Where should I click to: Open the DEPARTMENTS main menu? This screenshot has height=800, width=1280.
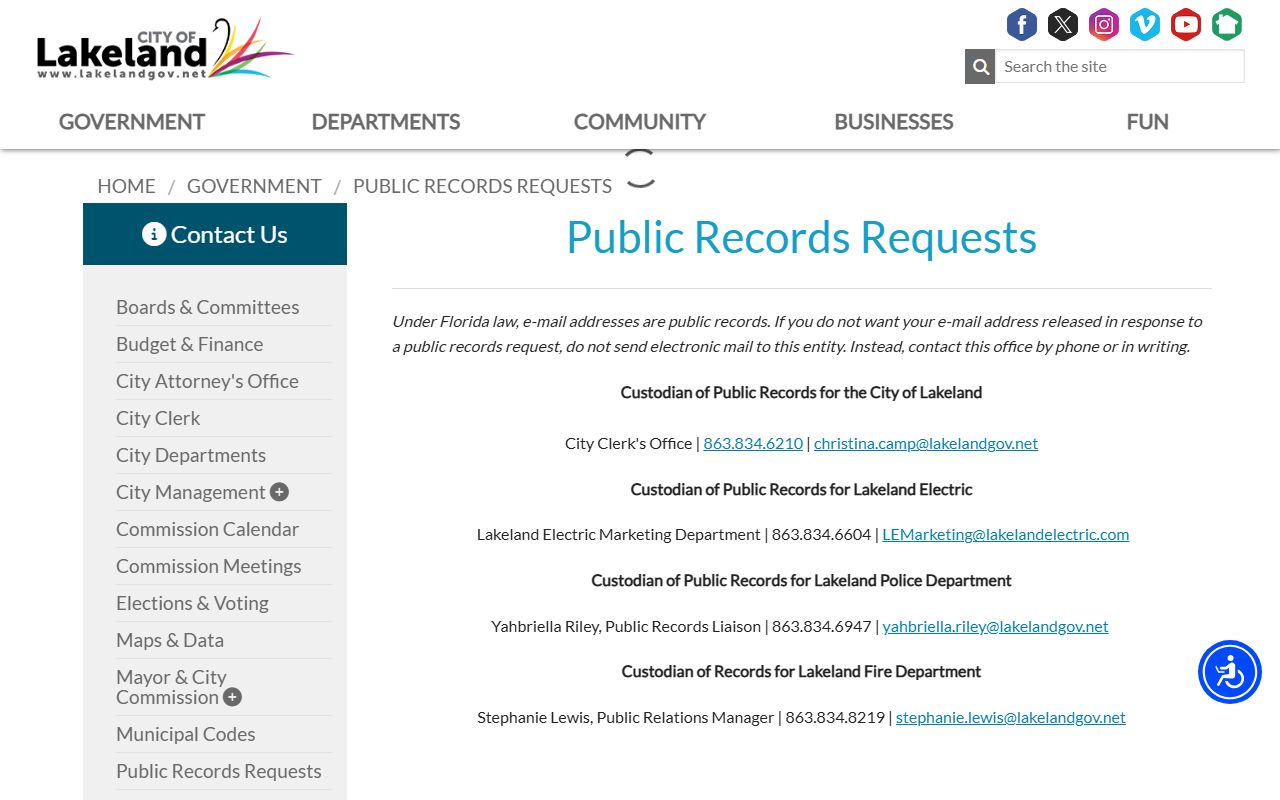(x=386, y=122)
